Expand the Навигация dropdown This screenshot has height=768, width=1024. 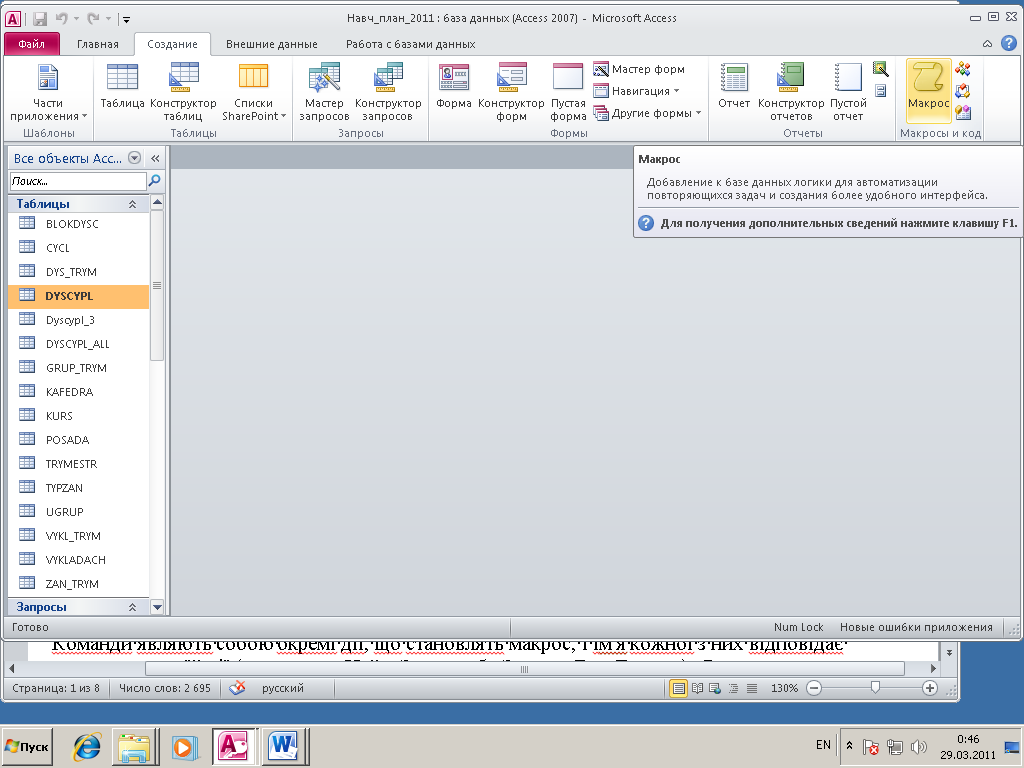pyautogui.click(x=637, y=91)
